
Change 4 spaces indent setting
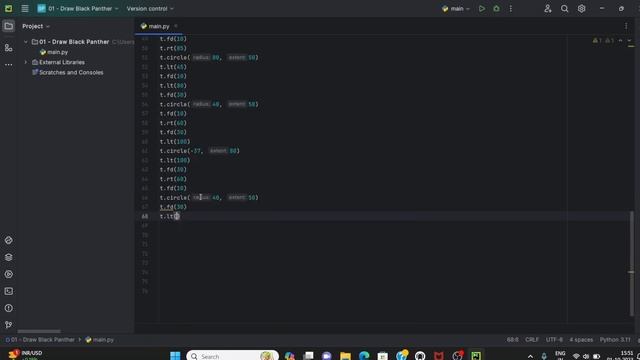click(581, 340)
